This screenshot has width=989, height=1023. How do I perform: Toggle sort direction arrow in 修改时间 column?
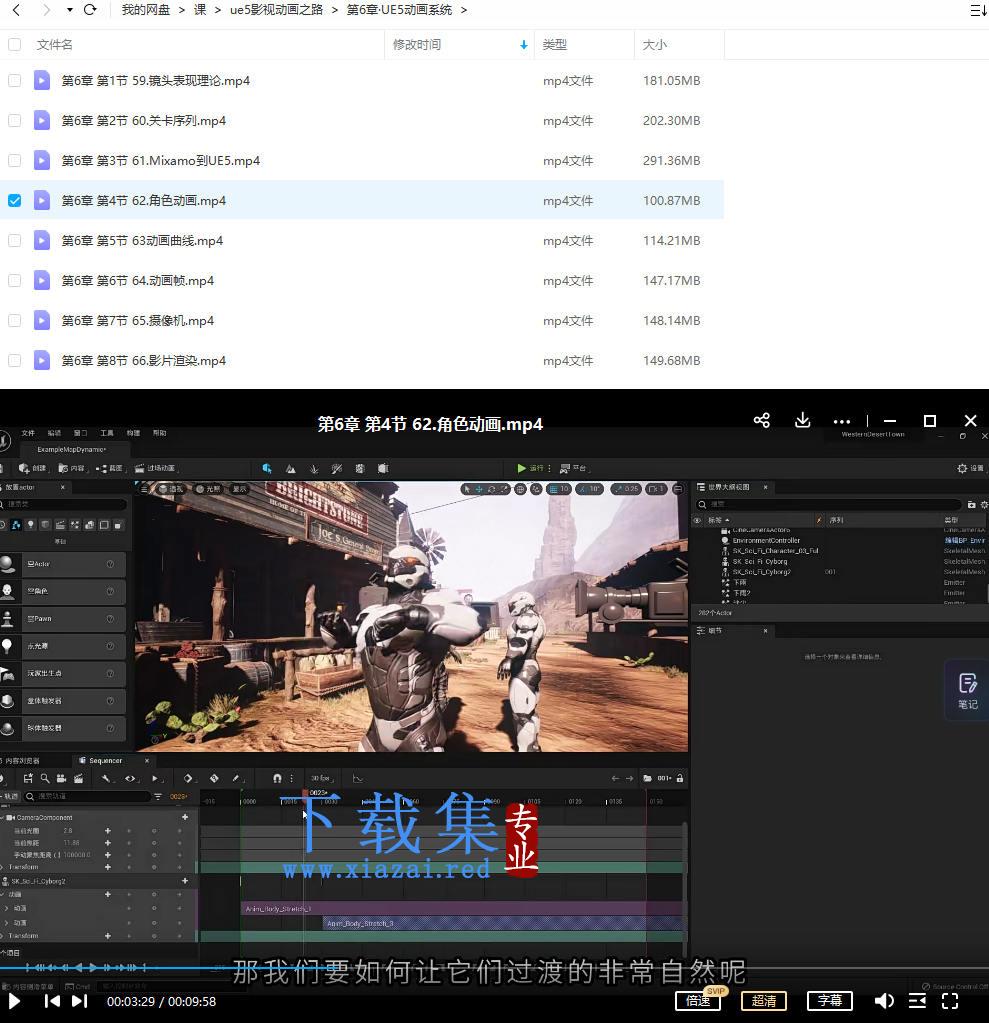pos(523,45)
